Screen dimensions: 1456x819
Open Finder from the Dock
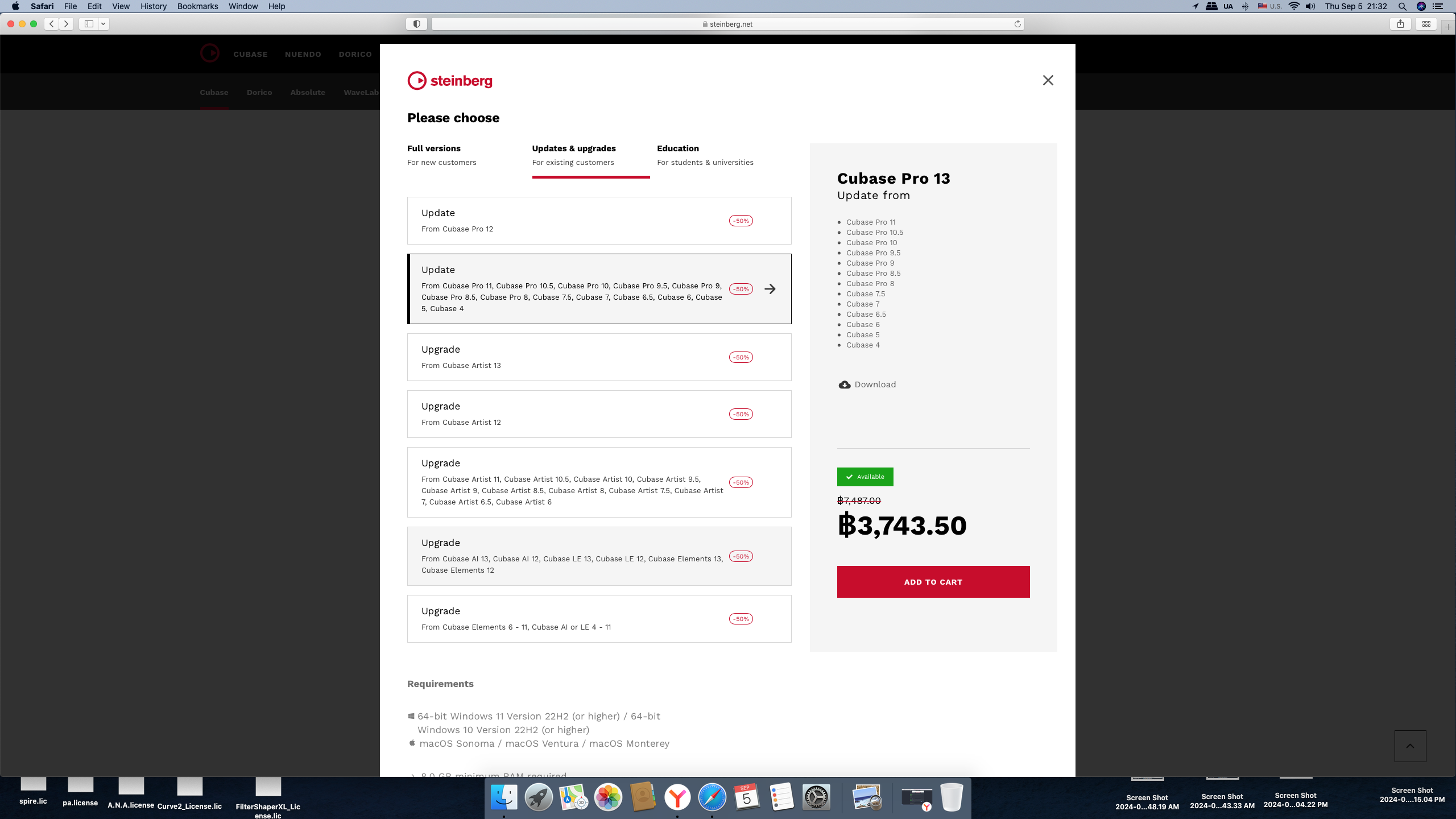(x=504, y=797)
